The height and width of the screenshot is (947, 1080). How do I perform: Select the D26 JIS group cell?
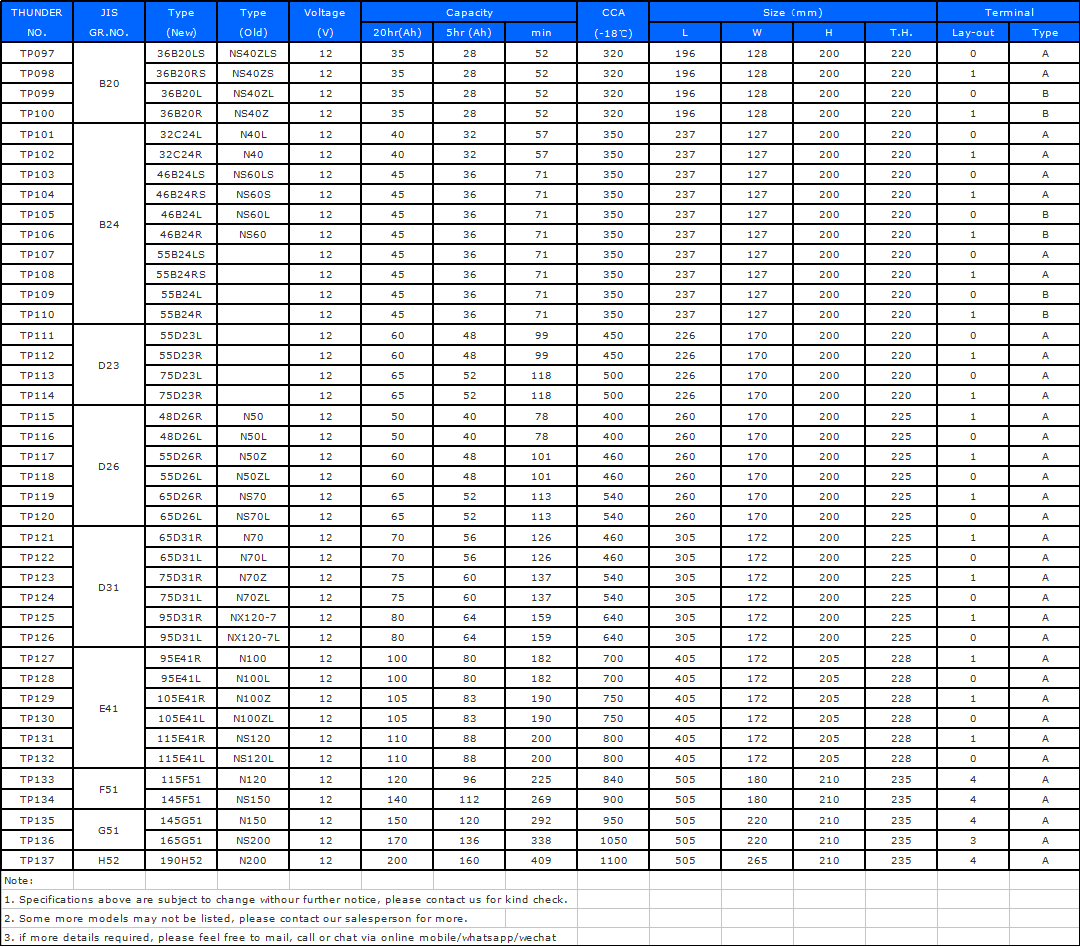109,466
